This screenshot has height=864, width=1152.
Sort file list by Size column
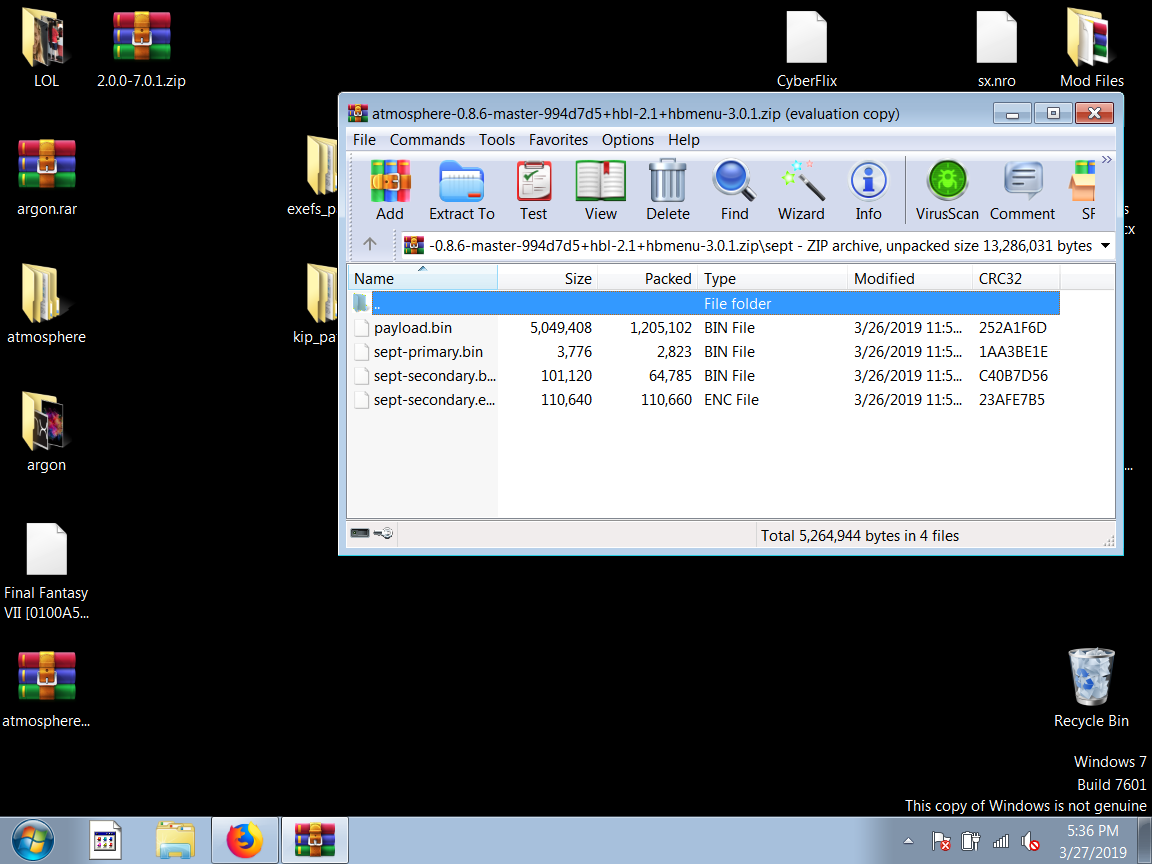click(547, 278)
